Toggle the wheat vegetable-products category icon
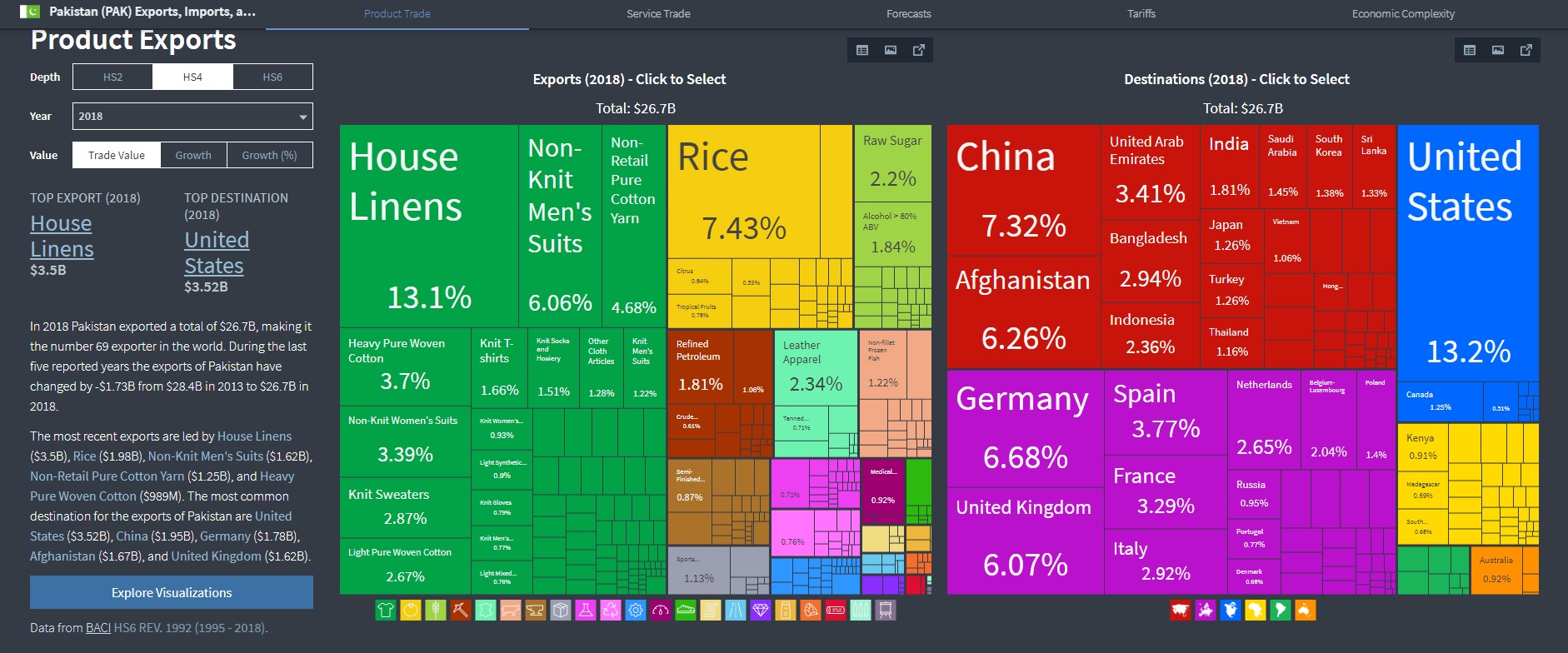This screenshot has height=653, width=1568. pyautogui.click(x=436, y=611)
